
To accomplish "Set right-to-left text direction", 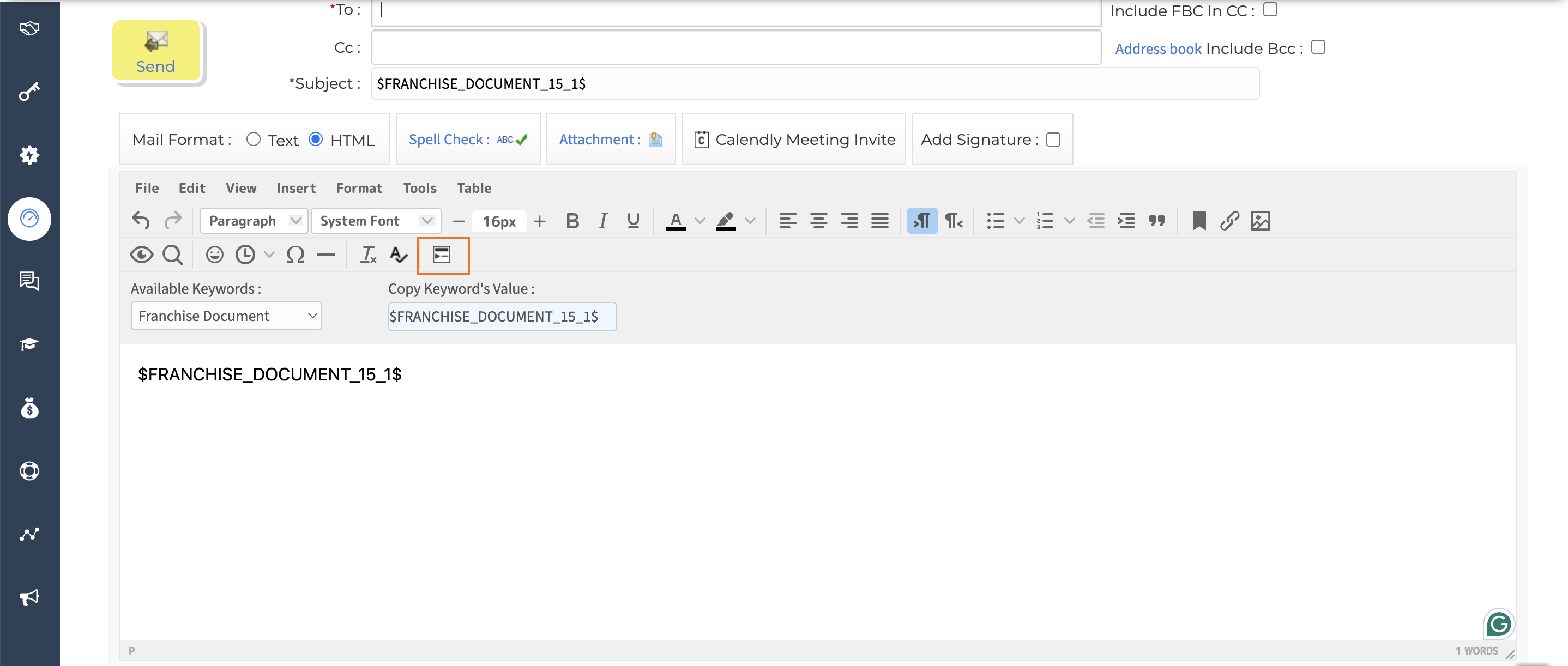I will pos(954,220).
